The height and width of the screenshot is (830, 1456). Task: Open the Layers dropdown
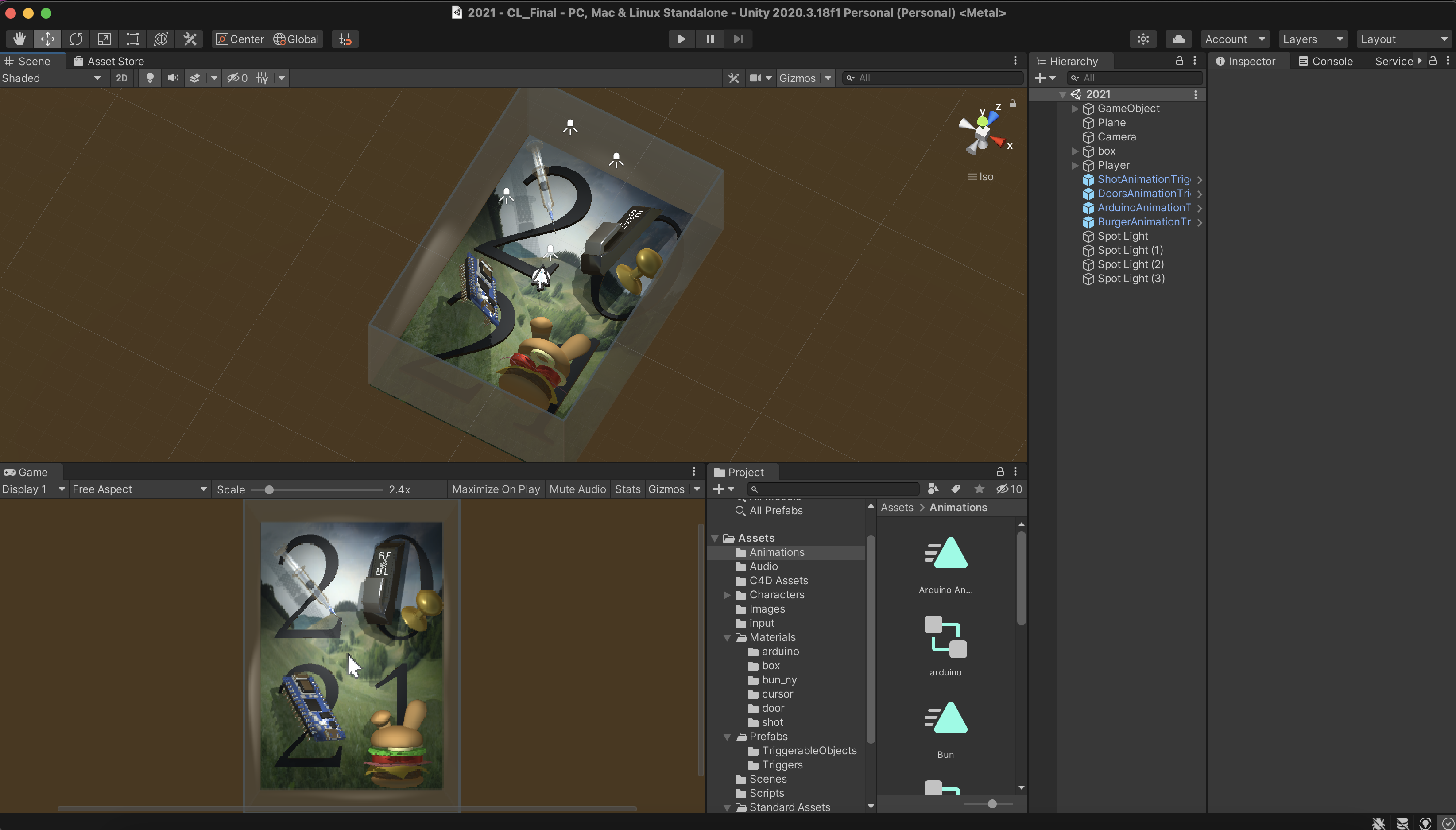point(1312,39)
